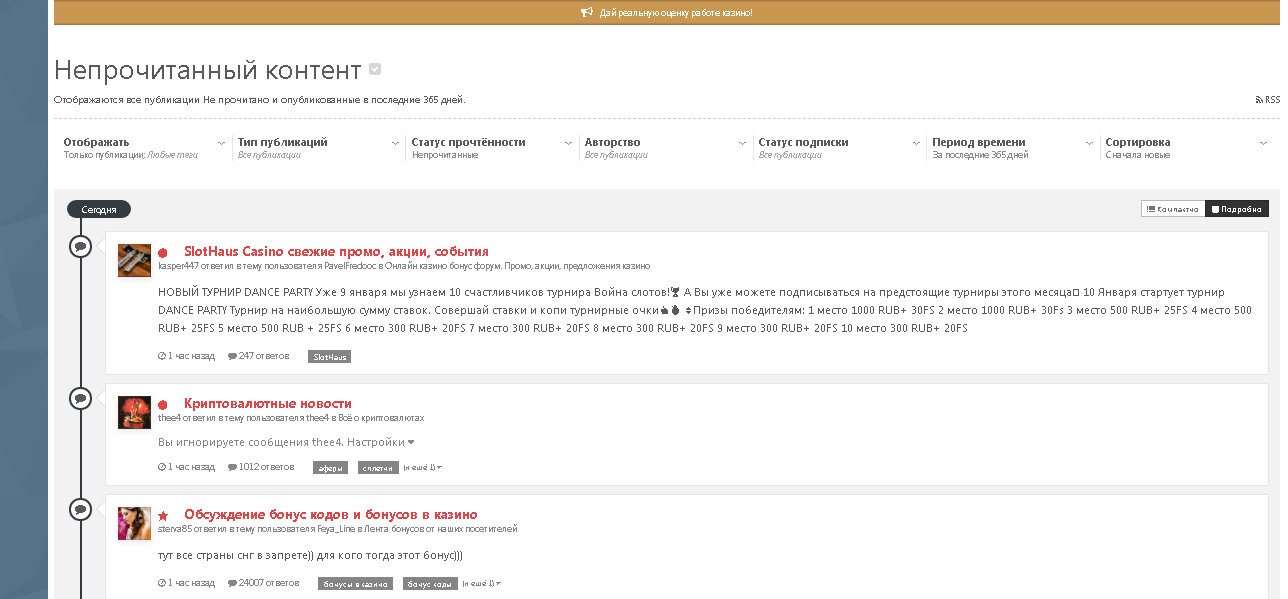Image resolution: width=1288 pixels, height=599 pixels.
Task: Click speech bubble marker beside crypto news topic
Action: (80, 399)
